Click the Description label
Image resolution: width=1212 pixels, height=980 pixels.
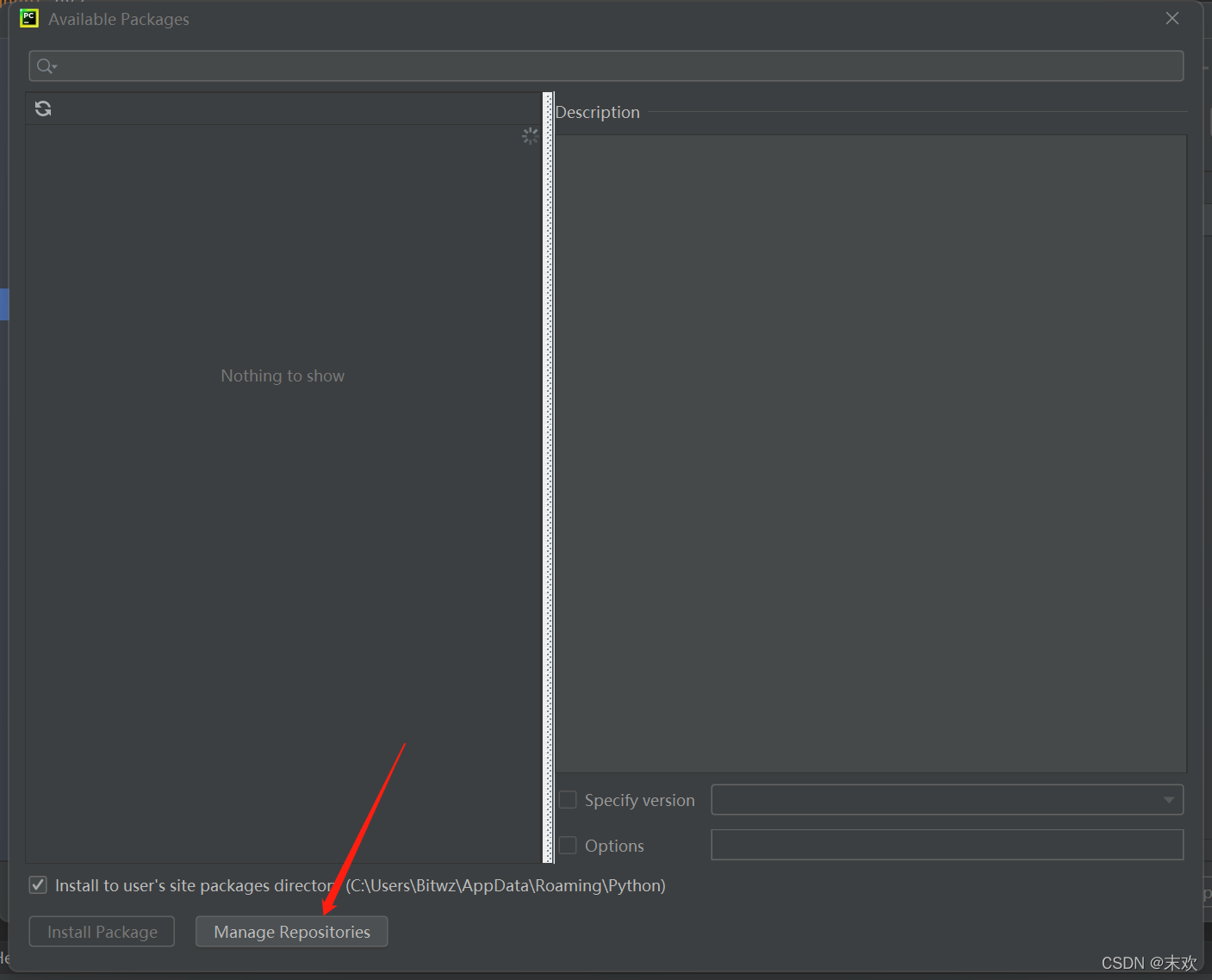click(598, 112)
